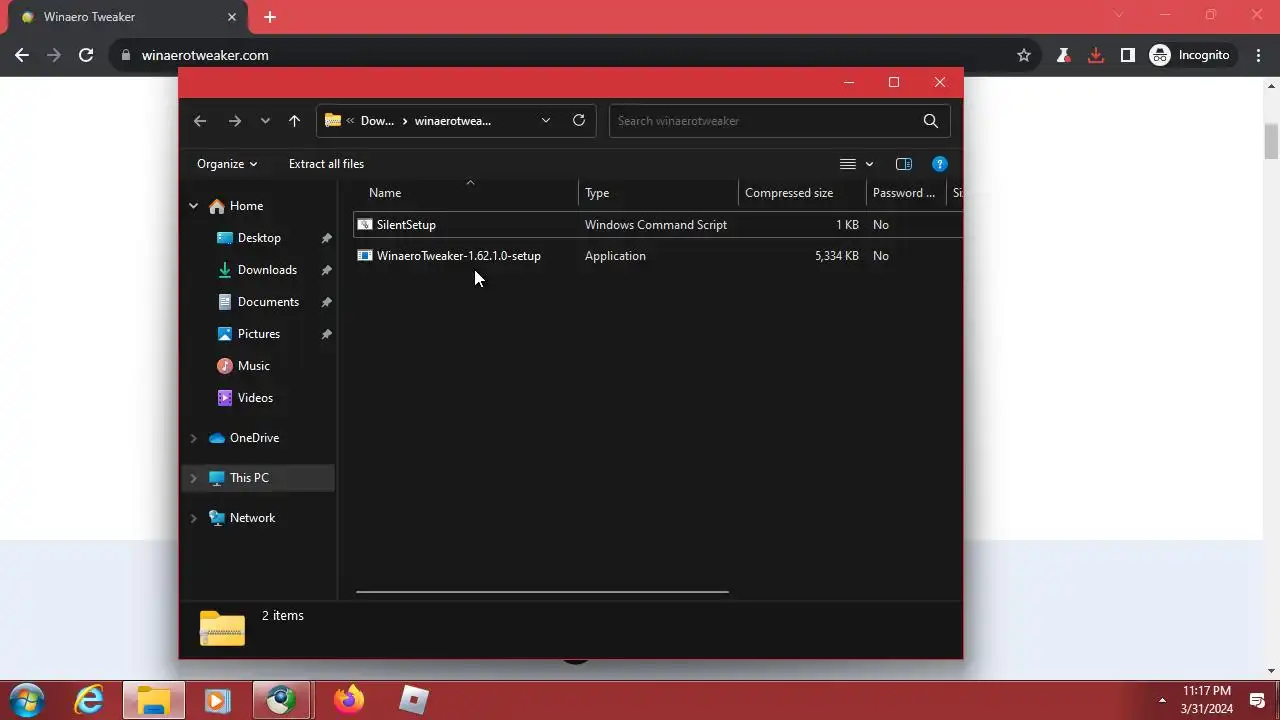The image size is (1280, 720).
Task: Select the SilentSetup file
Action: 406,225
